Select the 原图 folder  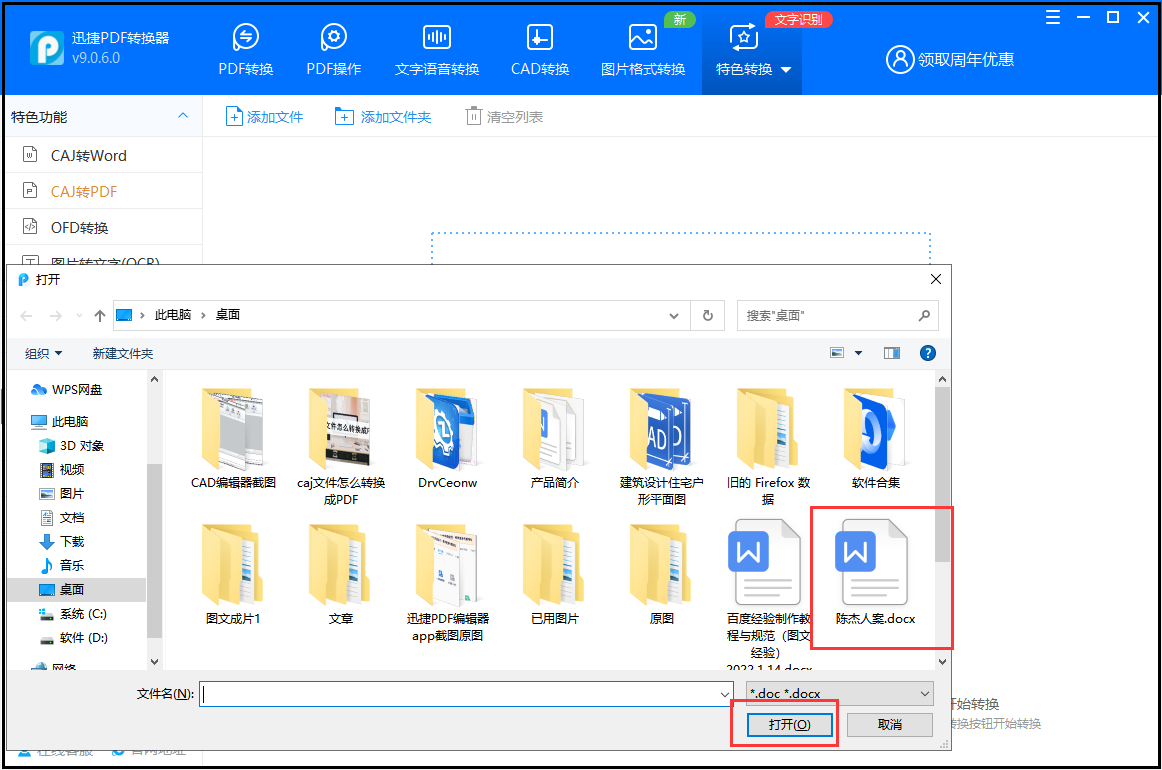pos(661,574)
